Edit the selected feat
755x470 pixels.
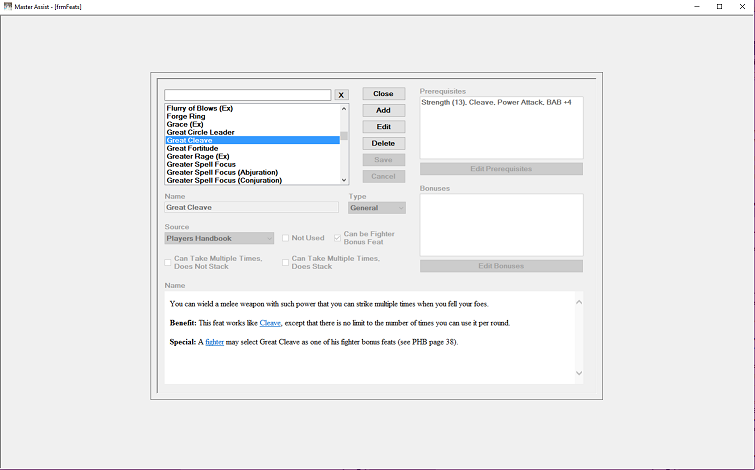(x=383, y=127)
